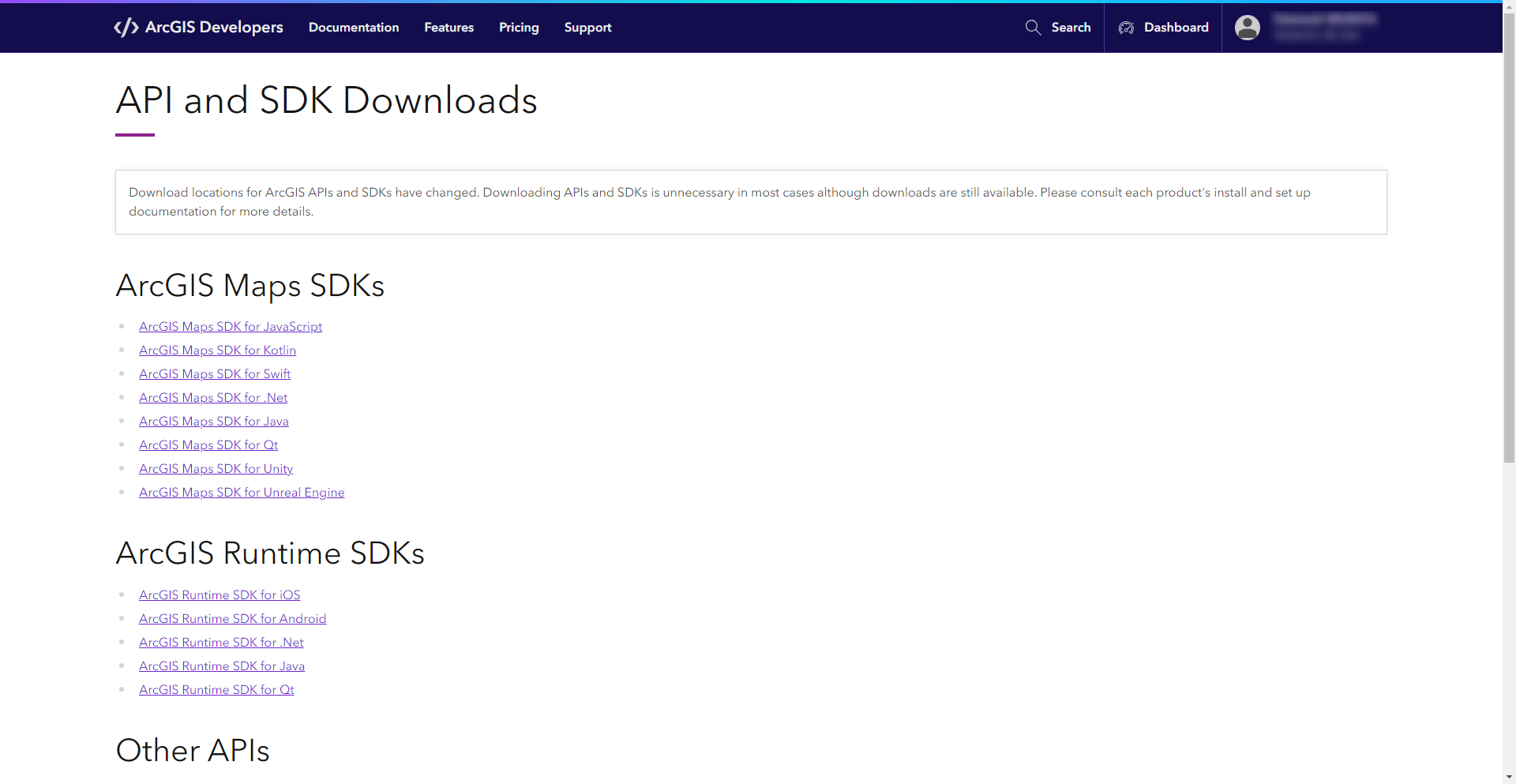Open ArcGIS Maps SDK for JavaScript link
Screen dimensions: 1516x784
(x=231, y=327)
